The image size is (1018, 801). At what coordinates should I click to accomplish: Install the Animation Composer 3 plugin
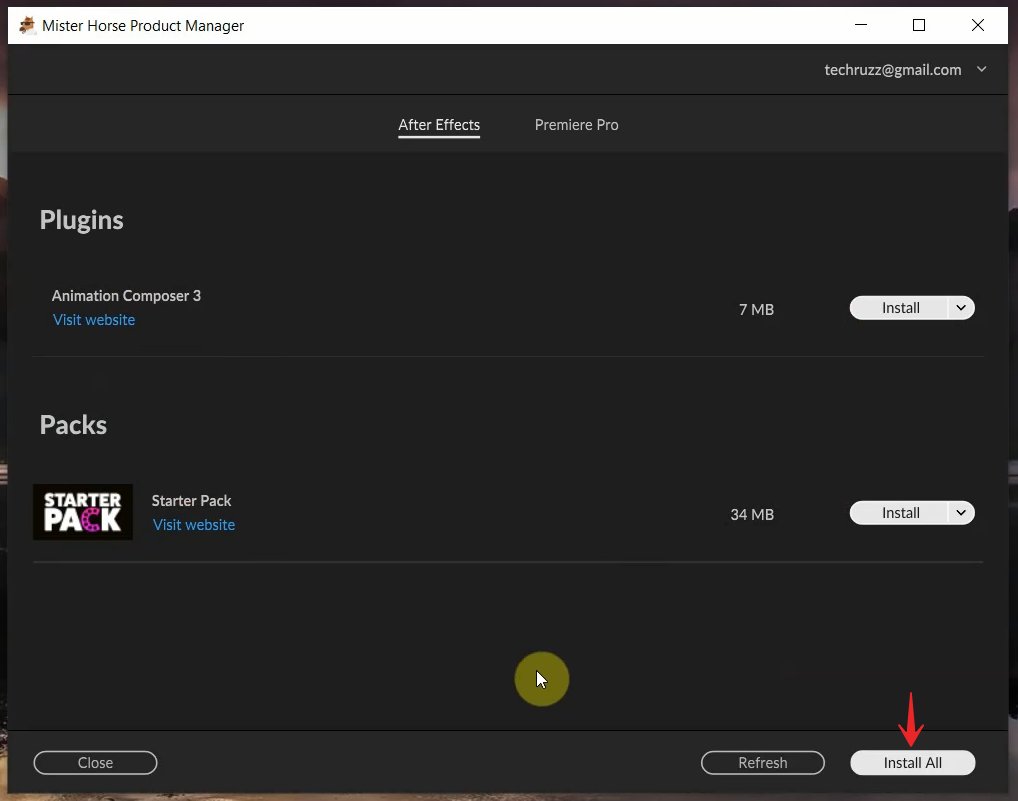coord(900,308)
